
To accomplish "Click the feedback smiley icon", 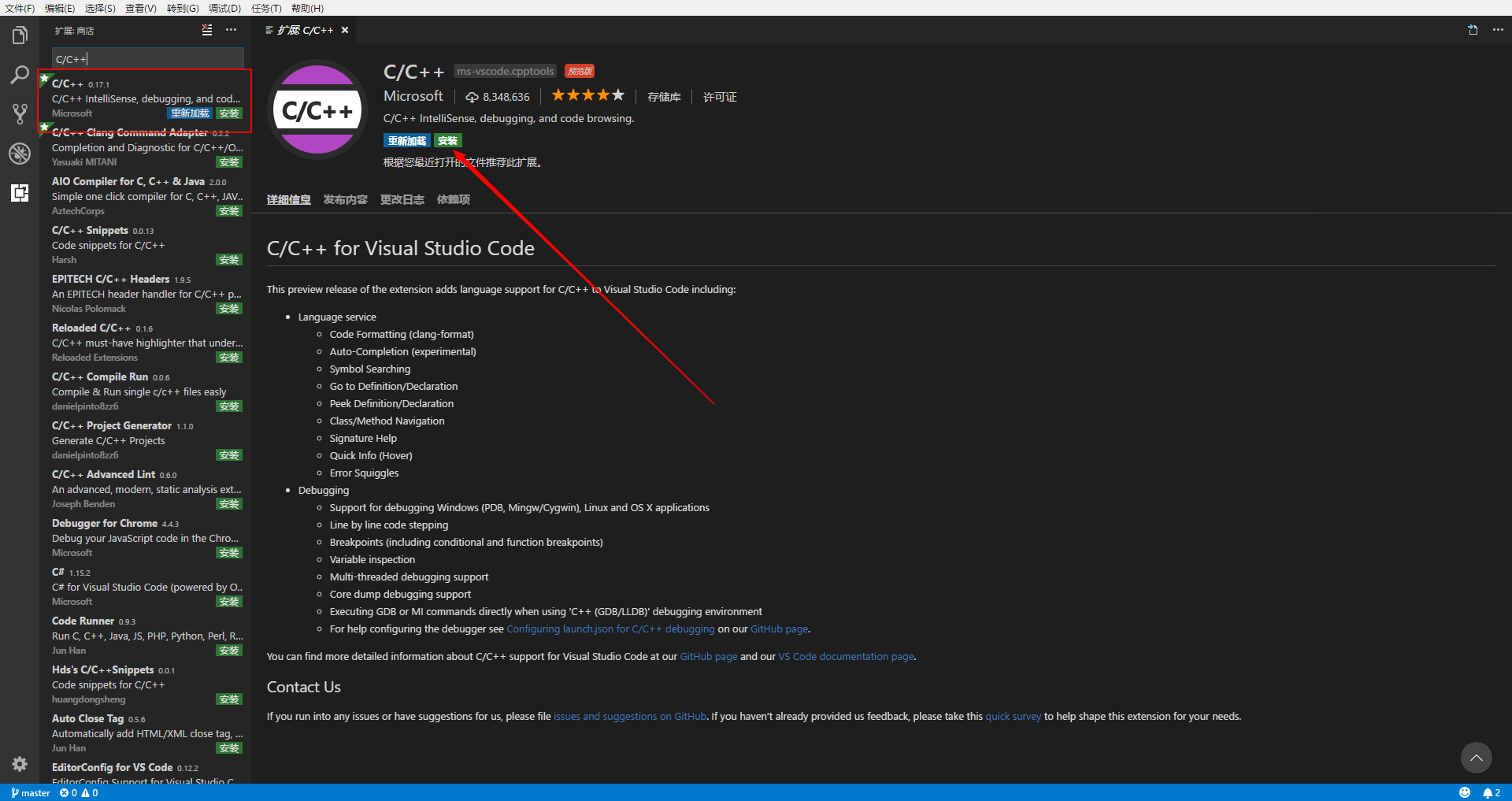I will (1464, 792).
